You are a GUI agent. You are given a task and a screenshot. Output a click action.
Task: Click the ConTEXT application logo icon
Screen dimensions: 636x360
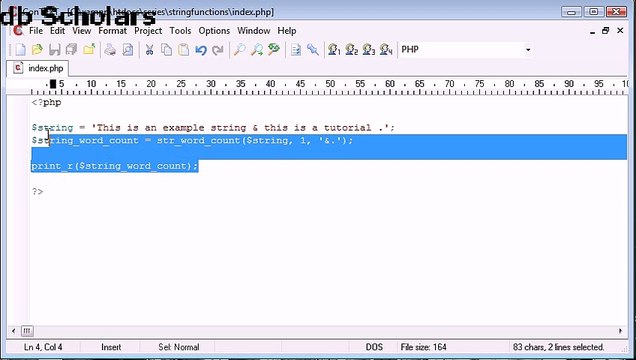tap(18, 30)
